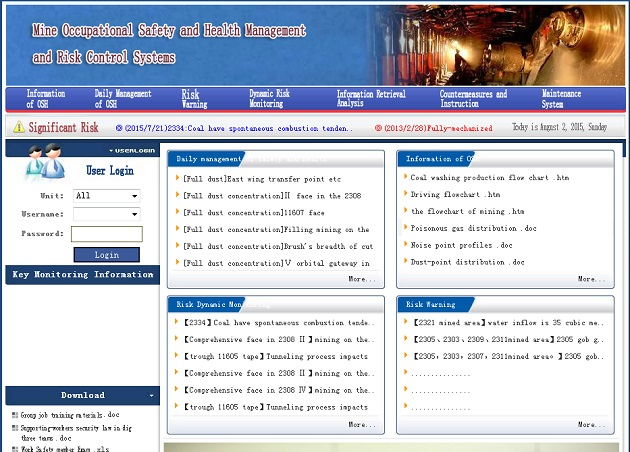
Task: Click More in Daily management panel
Action: [362, 279]
